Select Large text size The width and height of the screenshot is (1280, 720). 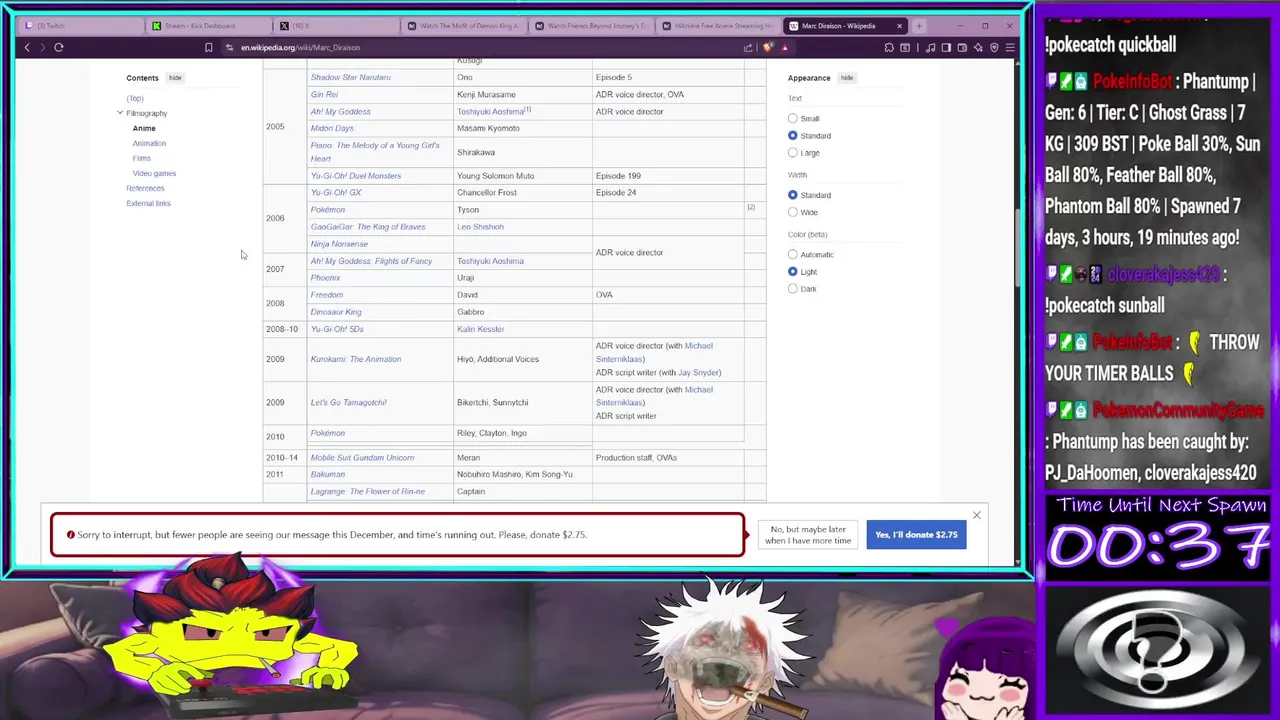click(793, 152)
